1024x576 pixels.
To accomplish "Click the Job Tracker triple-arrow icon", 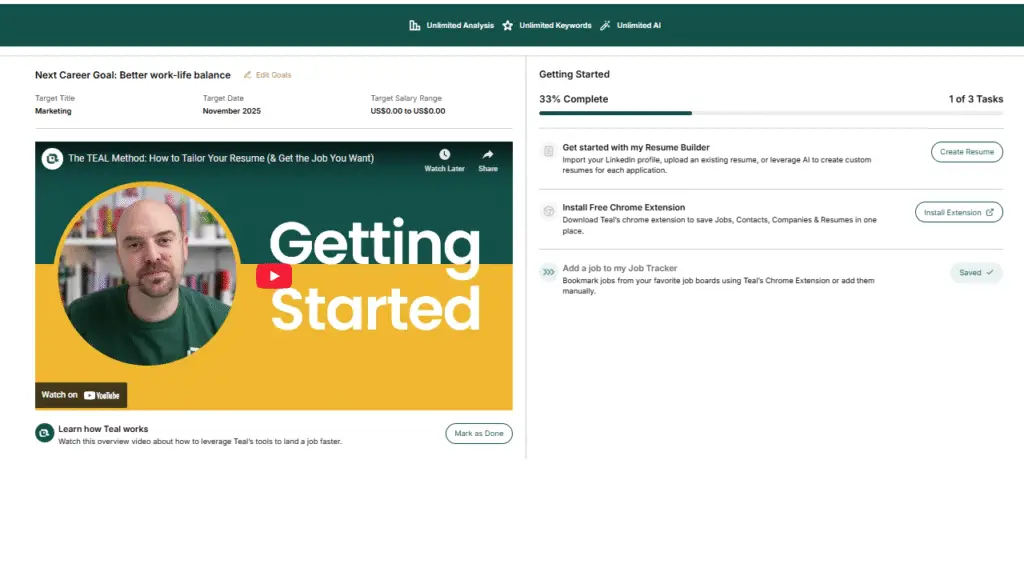I will [548, 272].
